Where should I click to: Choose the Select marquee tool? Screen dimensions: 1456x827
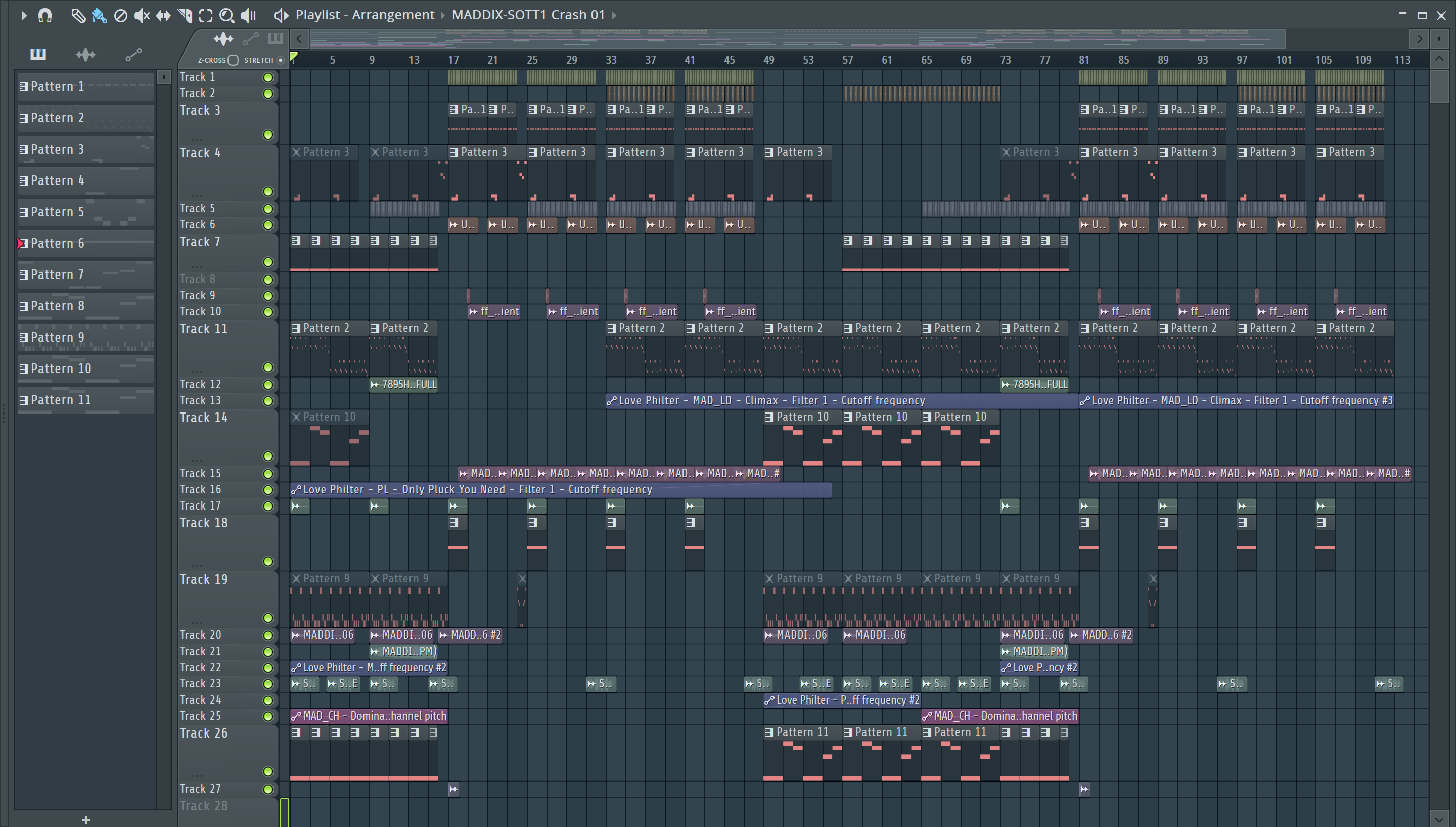pos(206,15)
